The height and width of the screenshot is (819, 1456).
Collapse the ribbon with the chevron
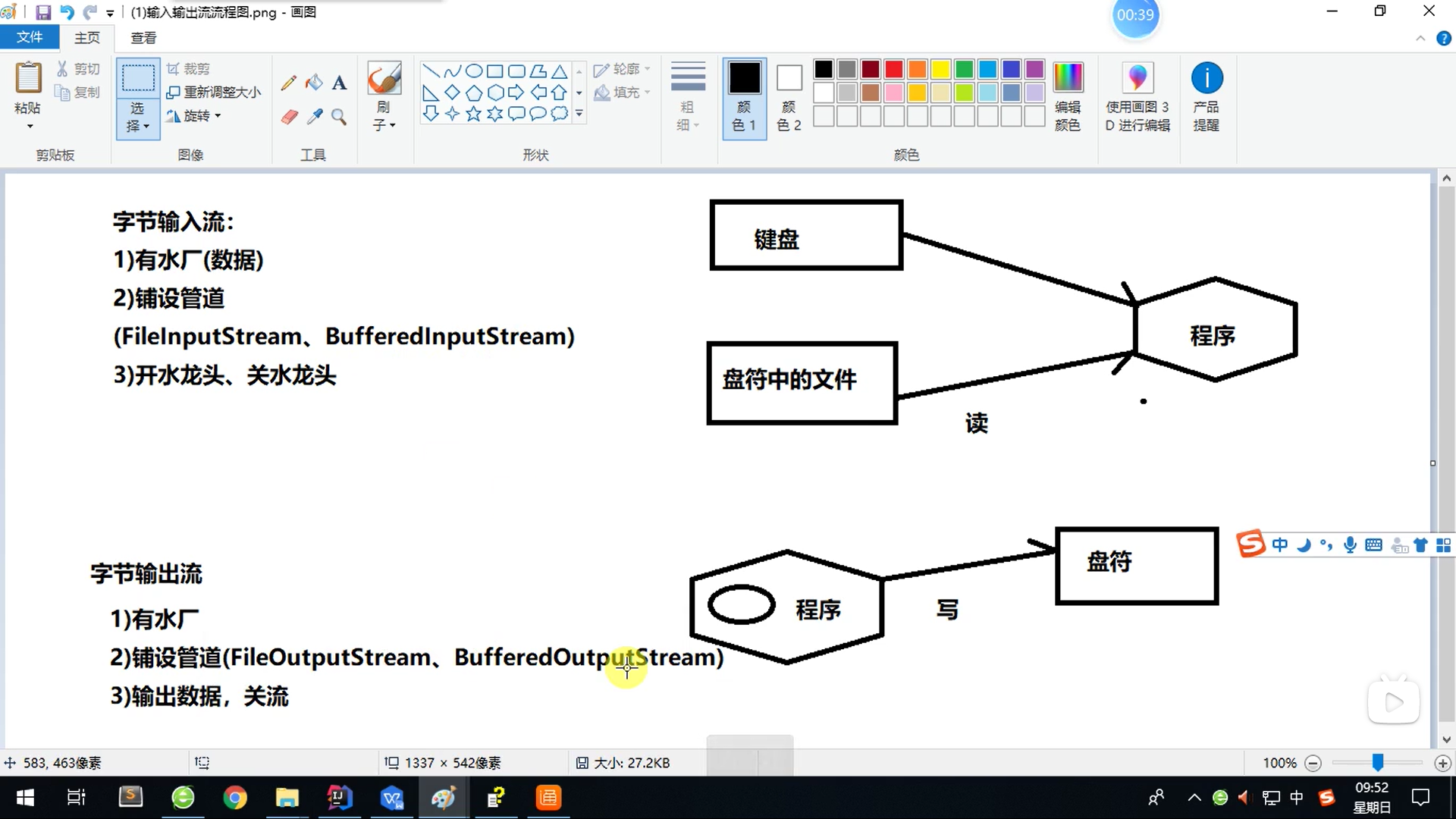[1420, 39]
